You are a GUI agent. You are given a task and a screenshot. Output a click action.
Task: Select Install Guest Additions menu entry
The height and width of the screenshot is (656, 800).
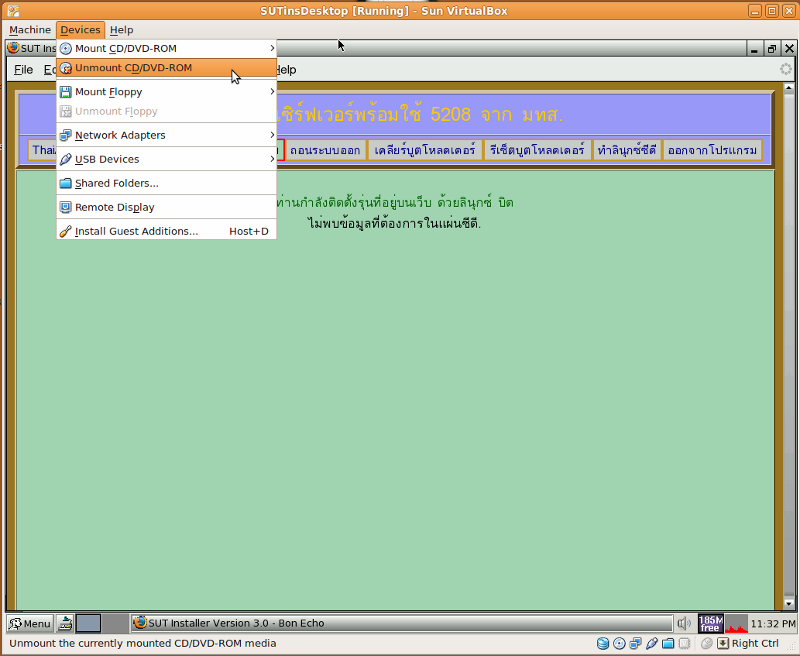click(x=166, y=231)
